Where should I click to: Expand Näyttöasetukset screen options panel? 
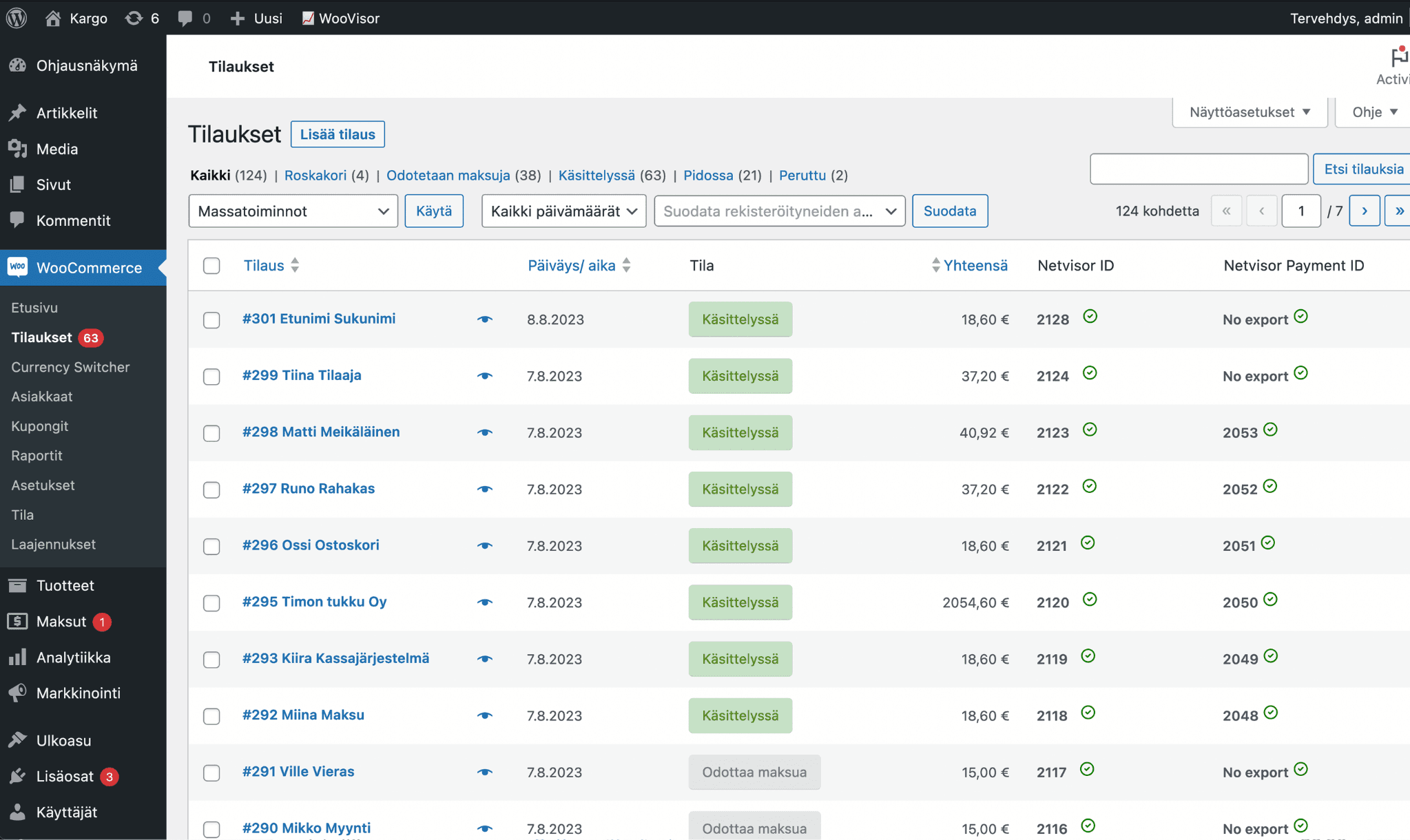[x=1250, y=112]
